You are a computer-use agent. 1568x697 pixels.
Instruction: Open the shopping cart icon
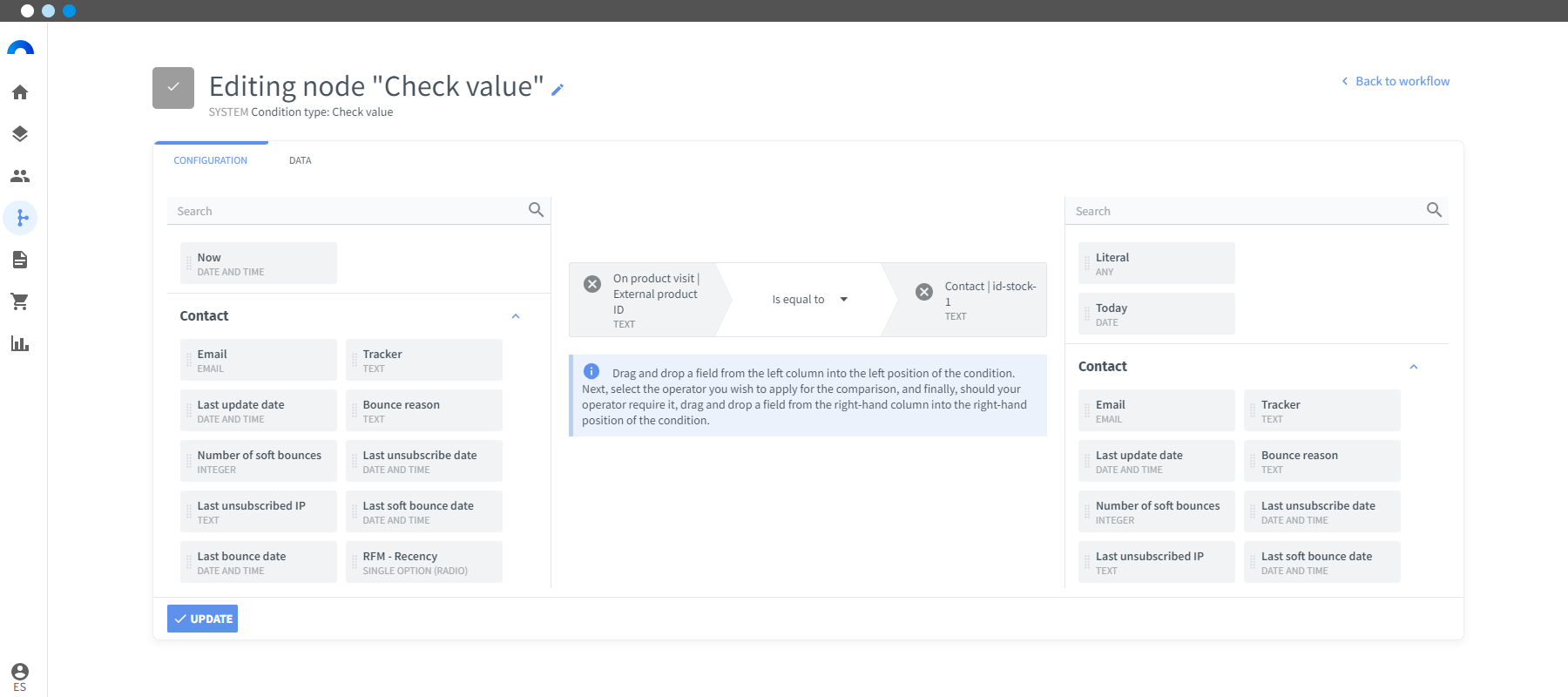20,301
